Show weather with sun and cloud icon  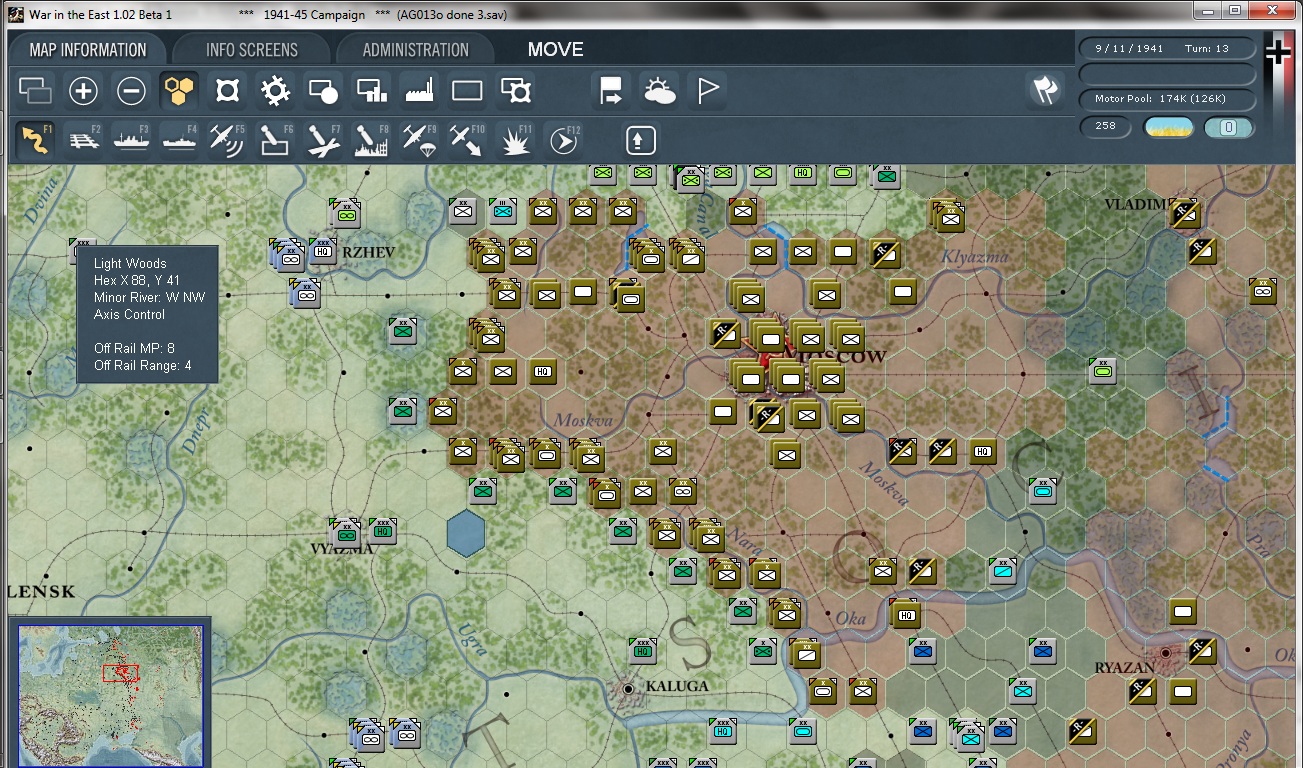click(659, 92)
